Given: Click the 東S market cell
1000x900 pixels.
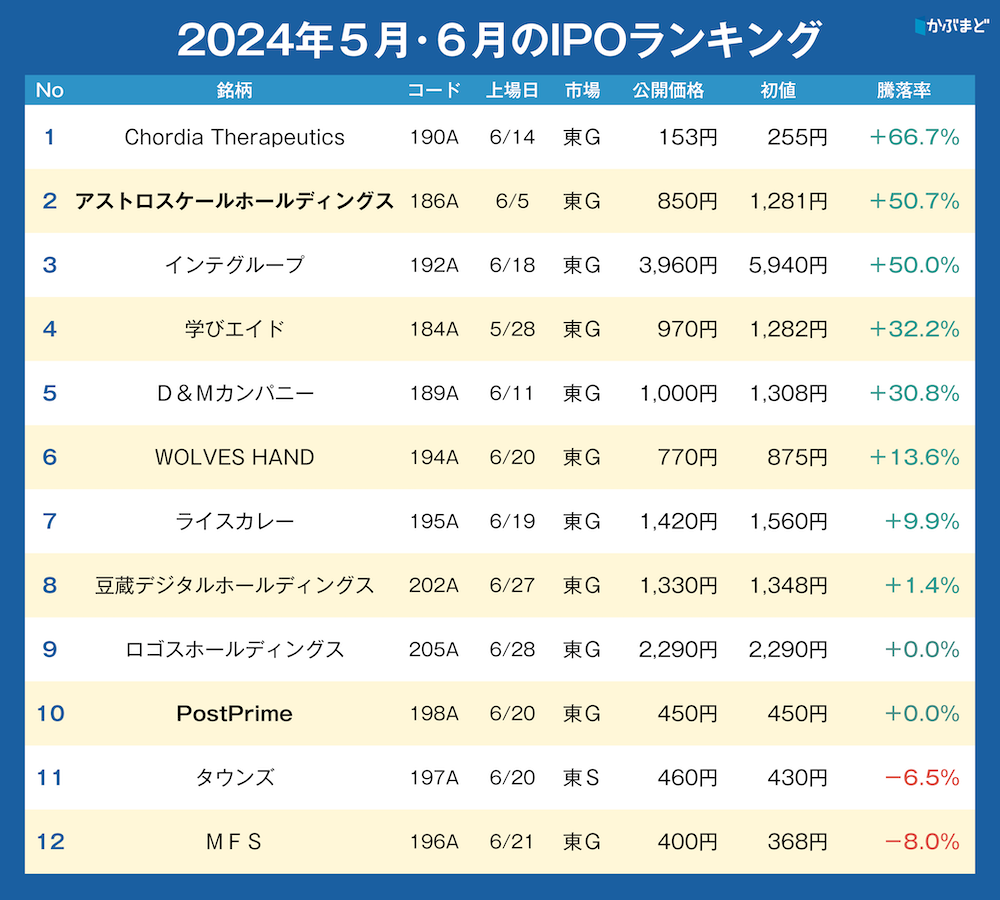Looking at the screenshot, I should click(581, 778).
